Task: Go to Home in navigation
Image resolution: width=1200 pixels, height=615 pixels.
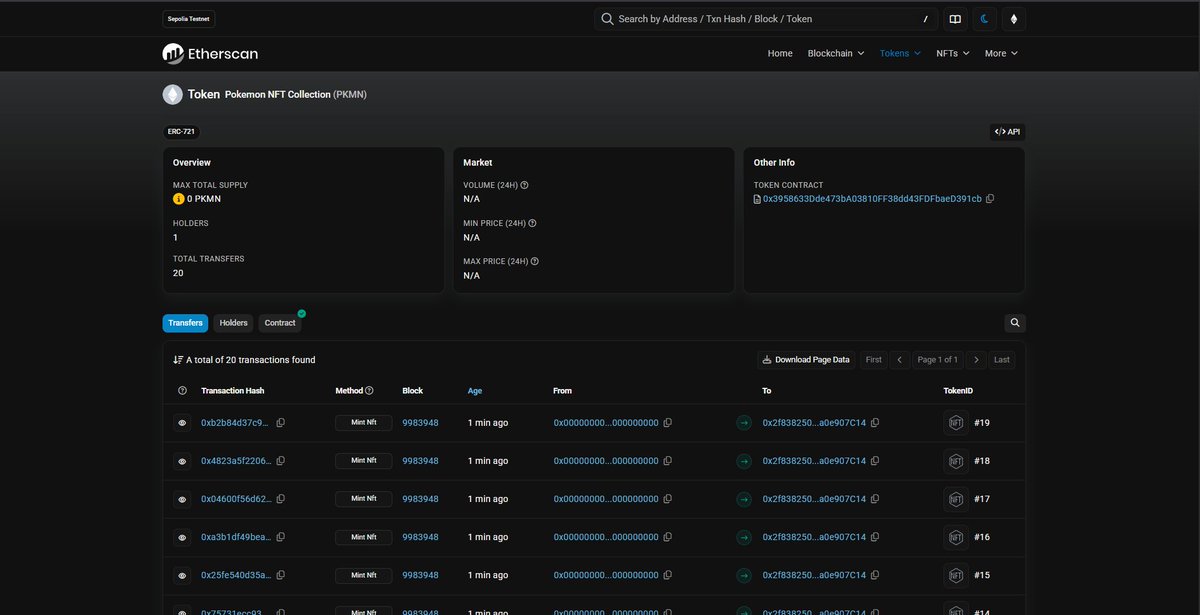Action: (x=780, y=53)
